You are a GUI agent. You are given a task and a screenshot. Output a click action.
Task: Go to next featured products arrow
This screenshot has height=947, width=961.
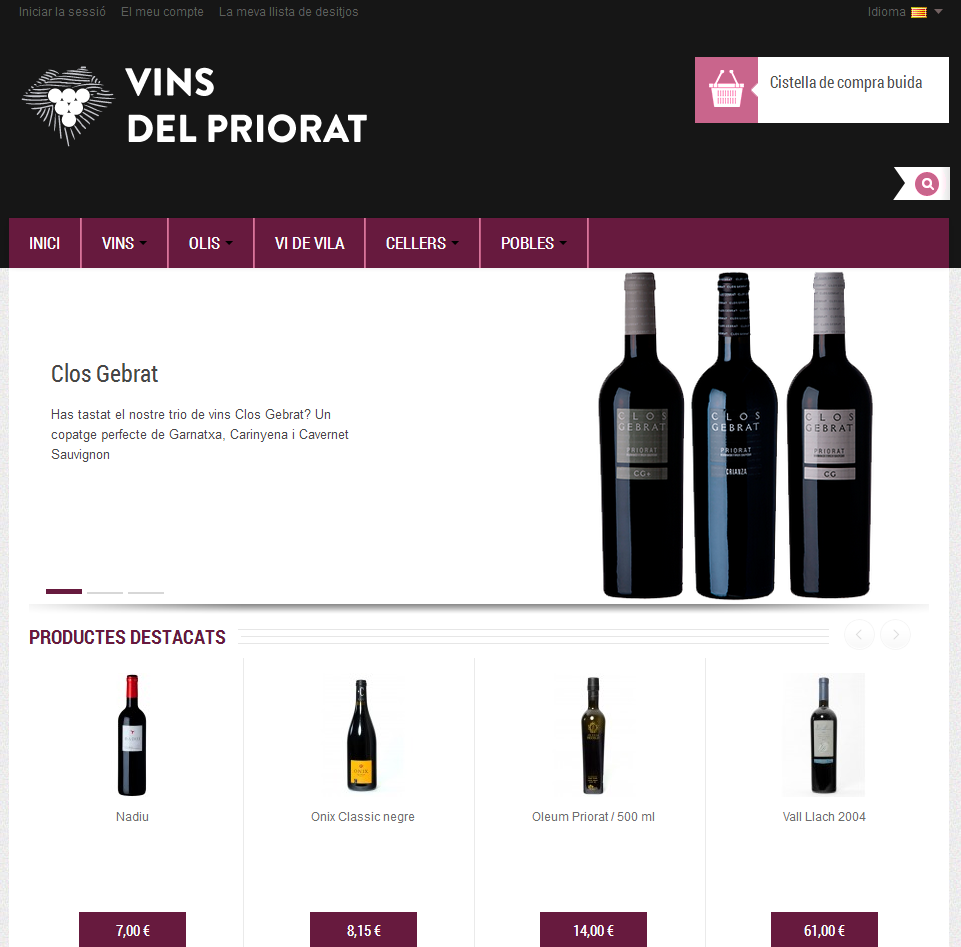(x=895, y=634)
